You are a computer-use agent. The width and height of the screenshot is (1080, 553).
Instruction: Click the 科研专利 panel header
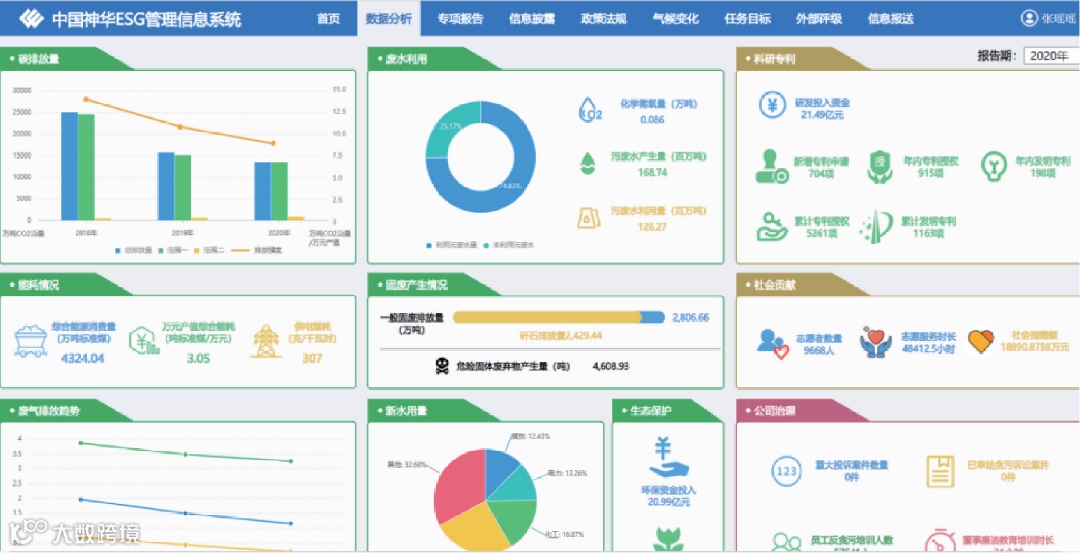803,59
